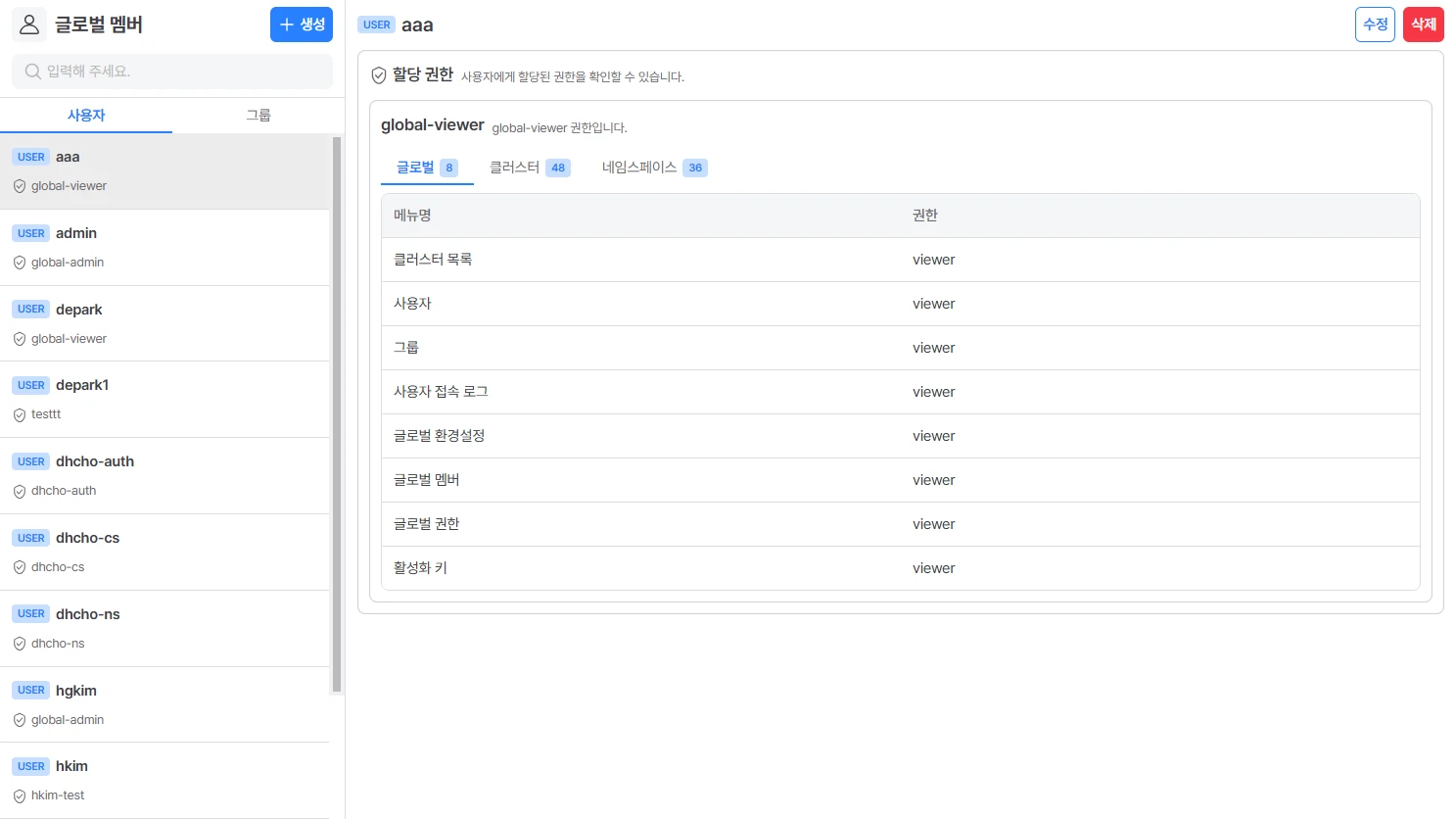This screenshot has height=819, width=1456.
Task: Select user dhcho-auth in the list
Action: 164,476
